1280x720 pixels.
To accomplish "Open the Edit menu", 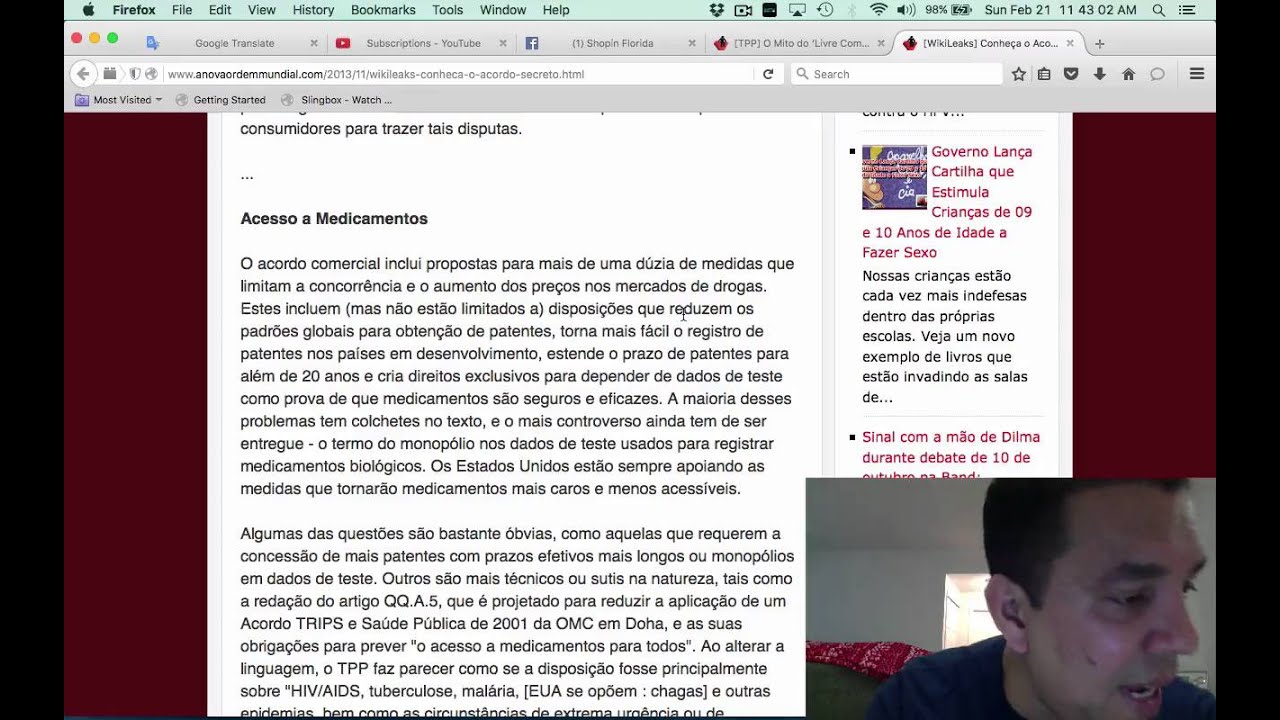I will [220, 10].
